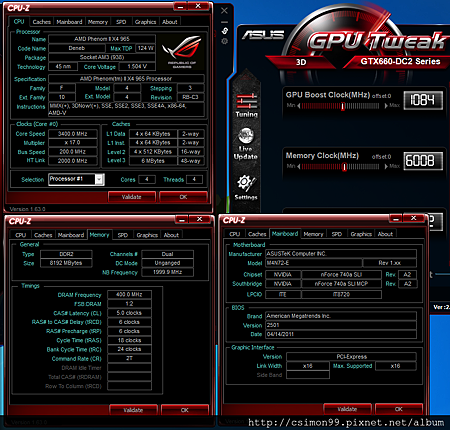Click the BIOS Date value 04/14/2011
The width and height of the screenshot is (450, 430).
pos(341,334)
